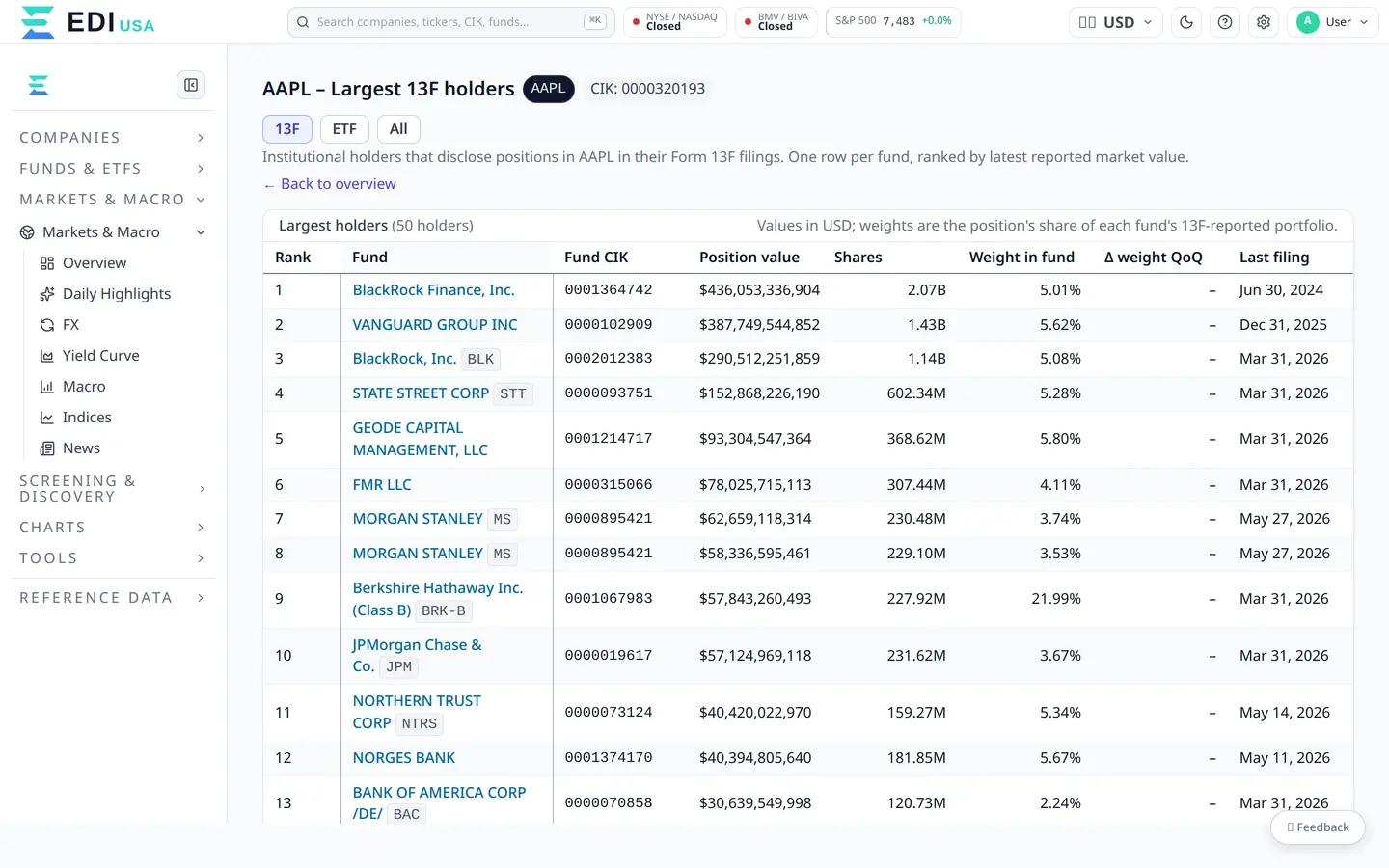Screen dimensions: 1389x868
Task: Open BlackRock Finance, Inc. fund link
Action: point(433,290)
